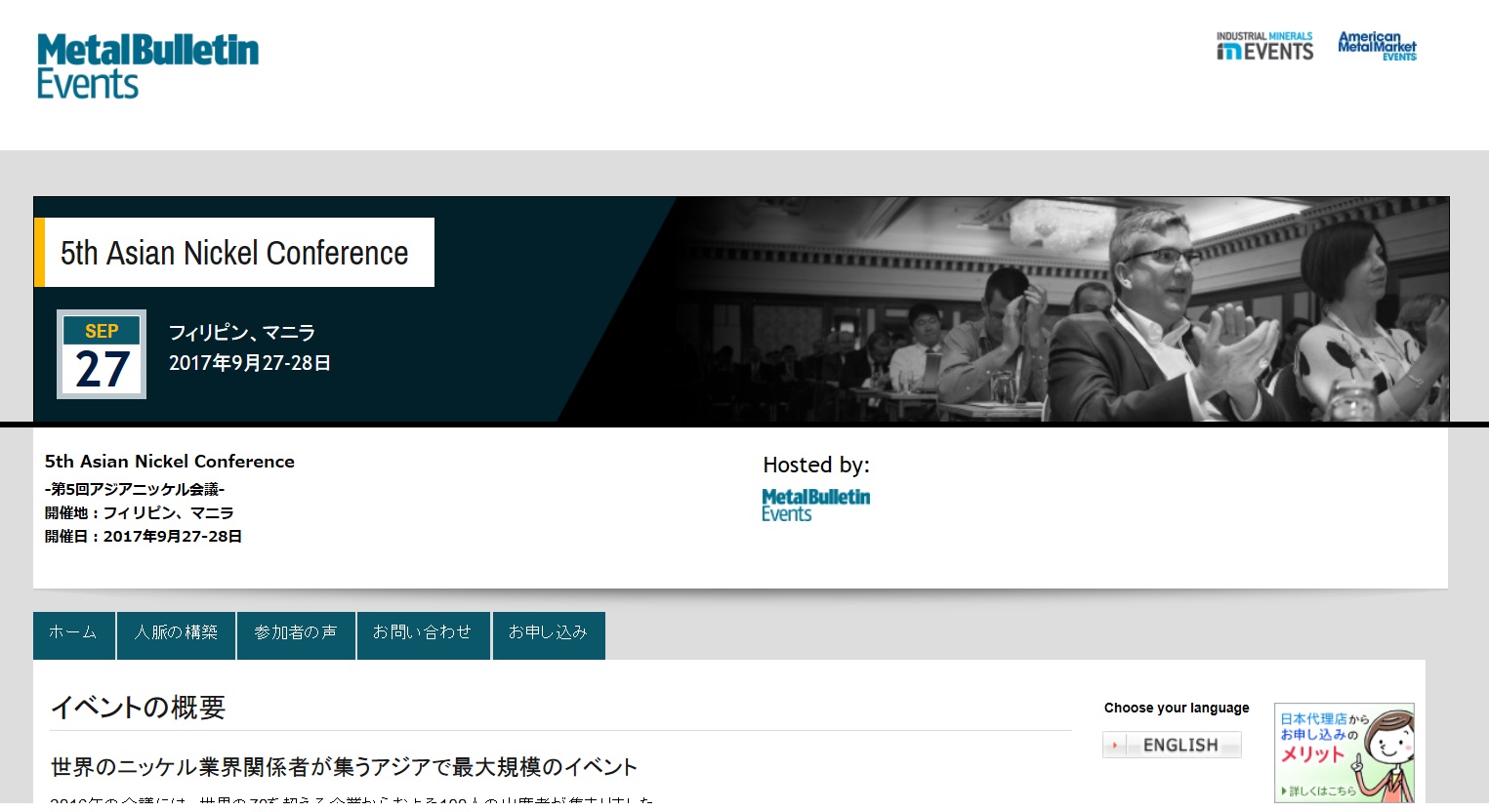
Task: Click the red arrow icon beside ENGLISH
Action: point(1115,746)
